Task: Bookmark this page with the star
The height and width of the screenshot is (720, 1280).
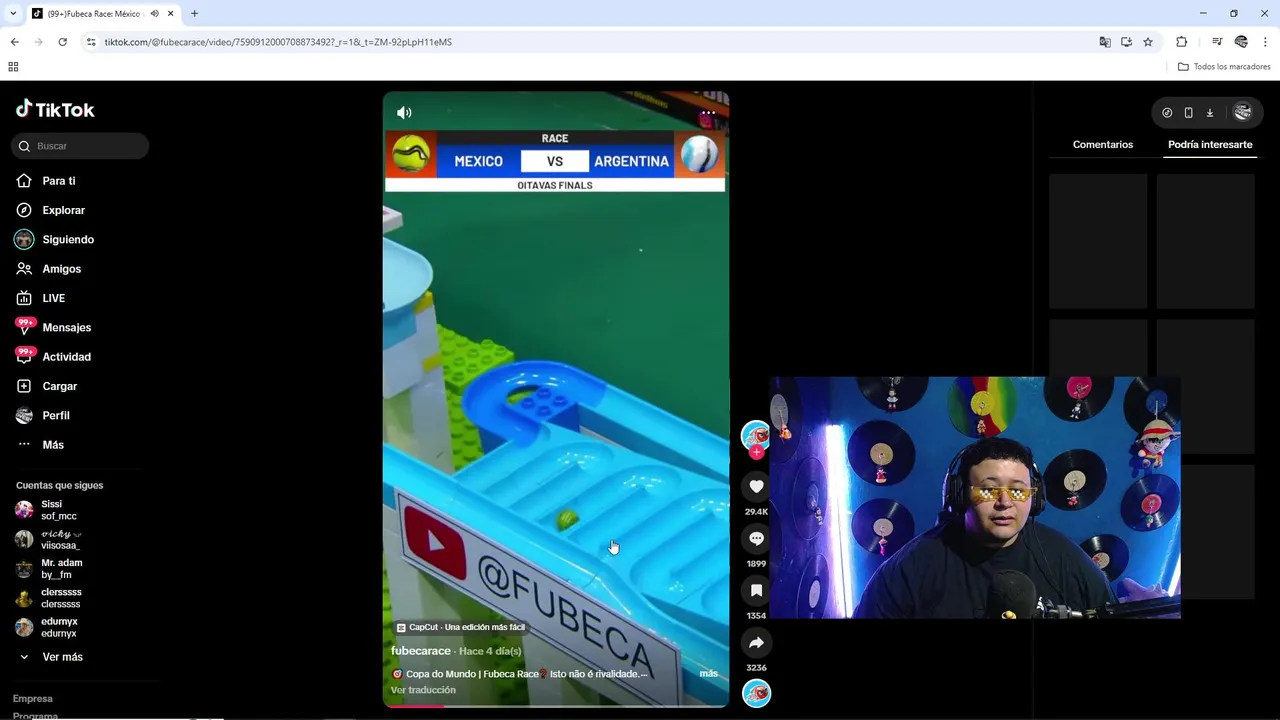Action: [x=1148, y=42]
